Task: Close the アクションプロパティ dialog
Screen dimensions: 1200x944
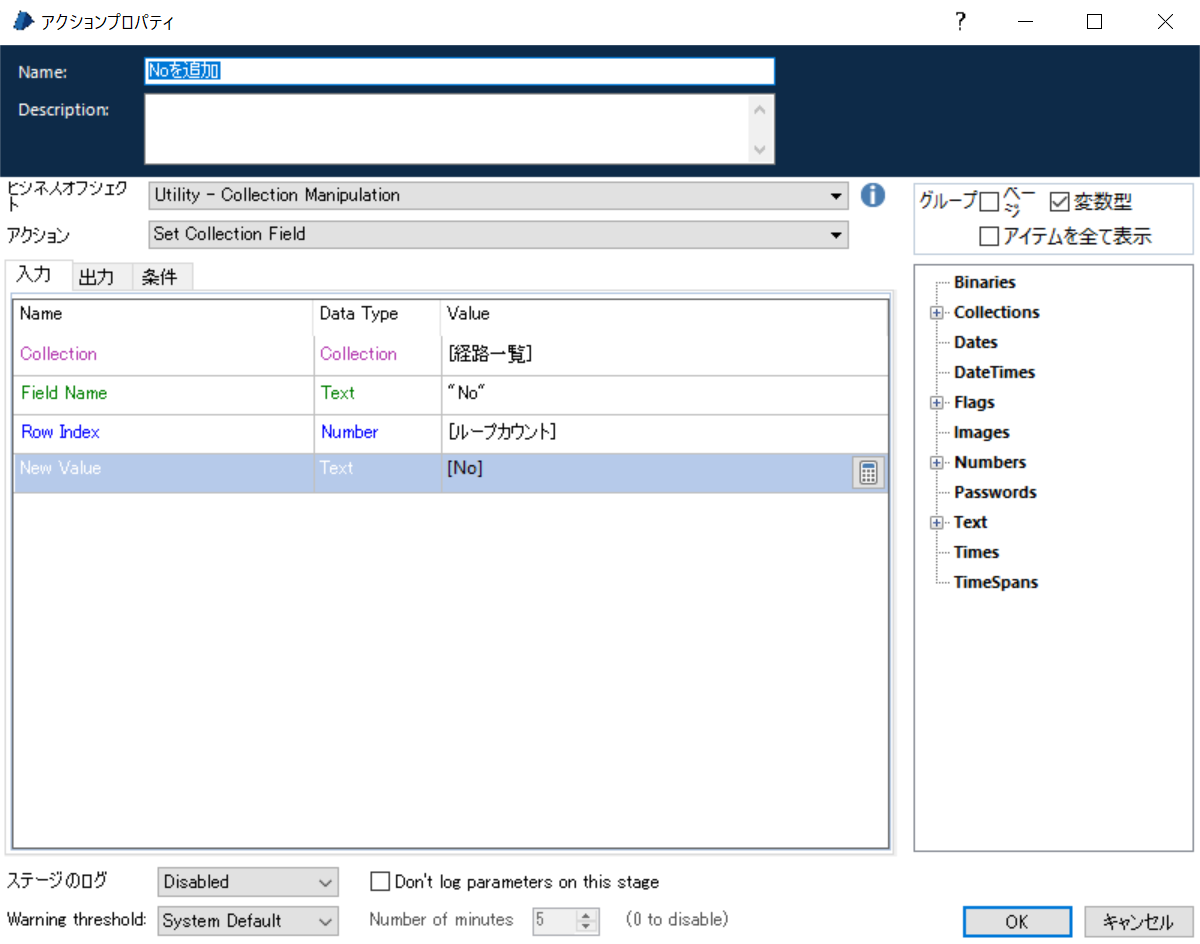Action: [x=1165, y=22]
